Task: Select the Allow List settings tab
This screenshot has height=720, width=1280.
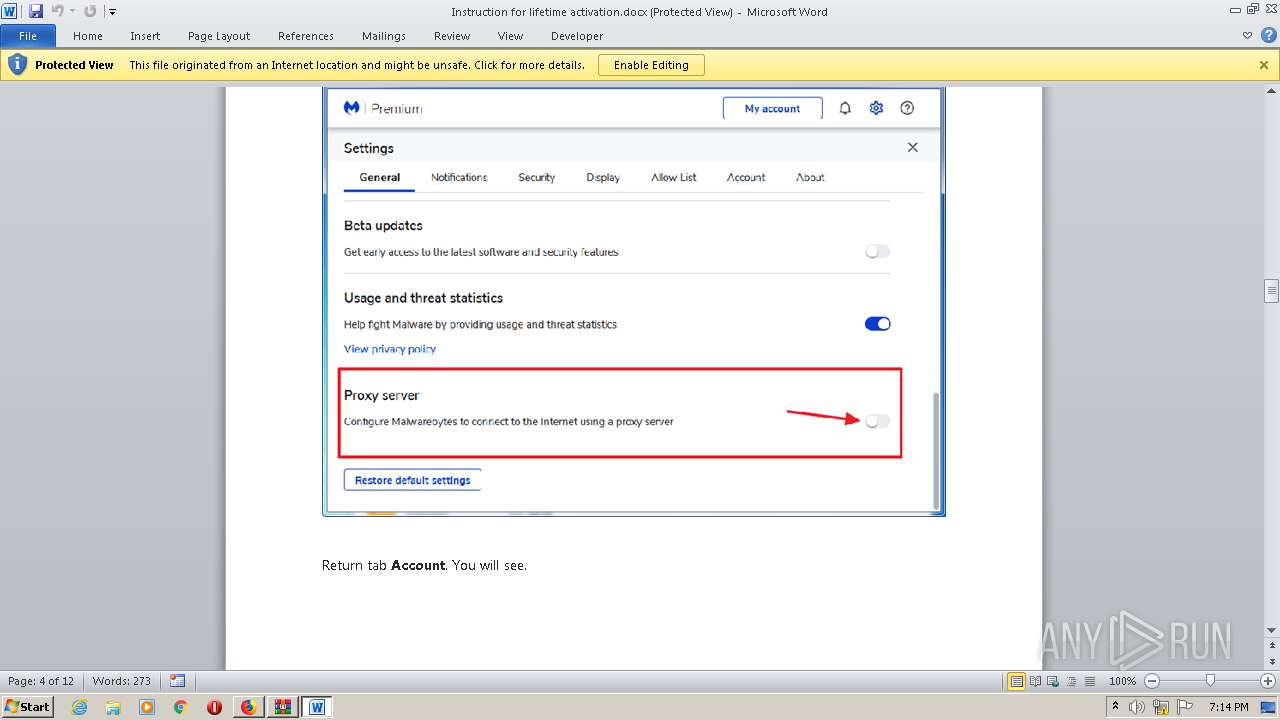Action: click(x=674, y=177)
